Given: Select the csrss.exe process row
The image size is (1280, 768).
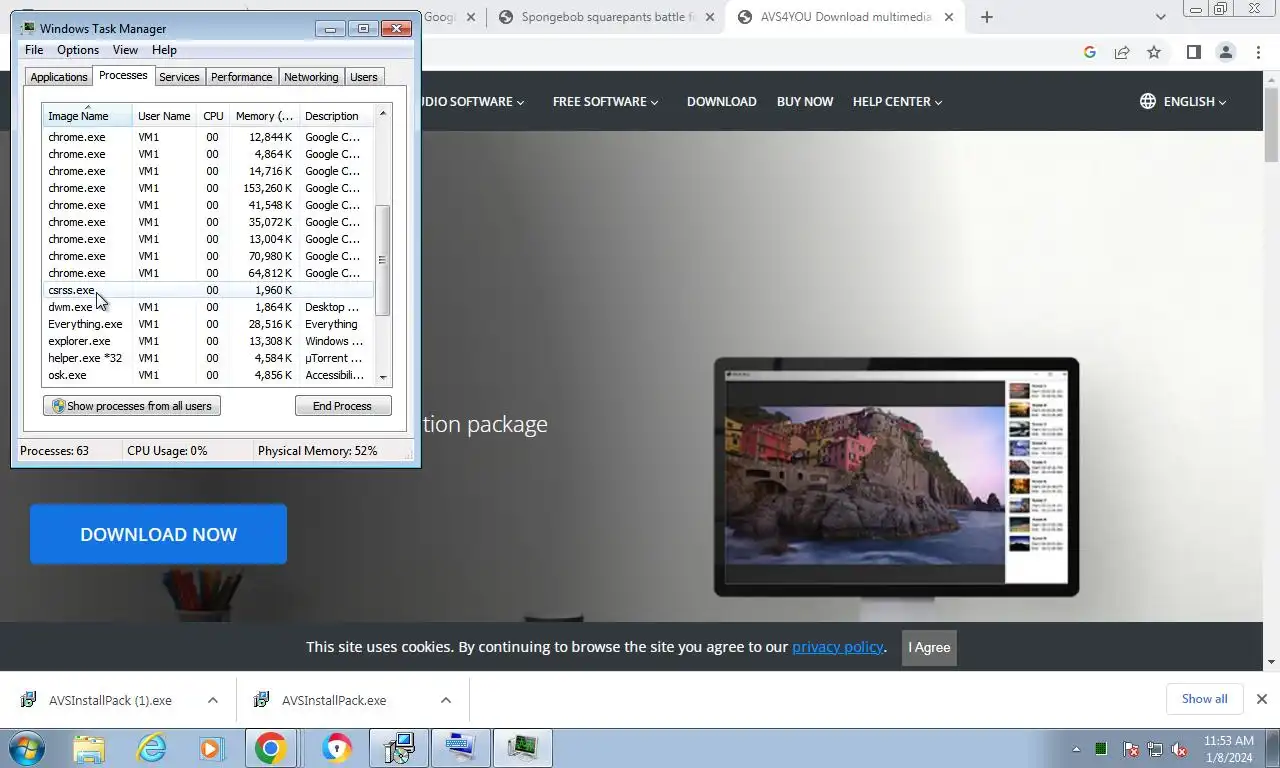Looking at the screenshot, I should 208,290.
